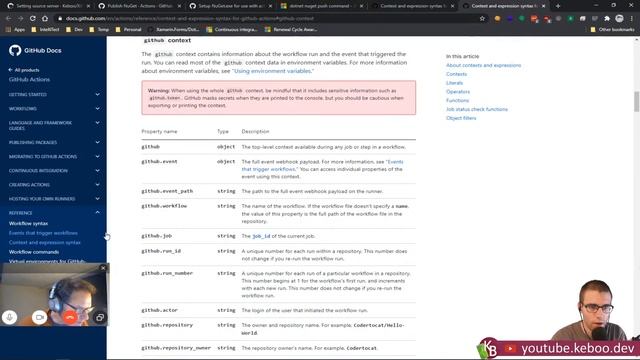Follow the Using environment variables link
This screenshot has width=640, height=360.
coord(273,71)
